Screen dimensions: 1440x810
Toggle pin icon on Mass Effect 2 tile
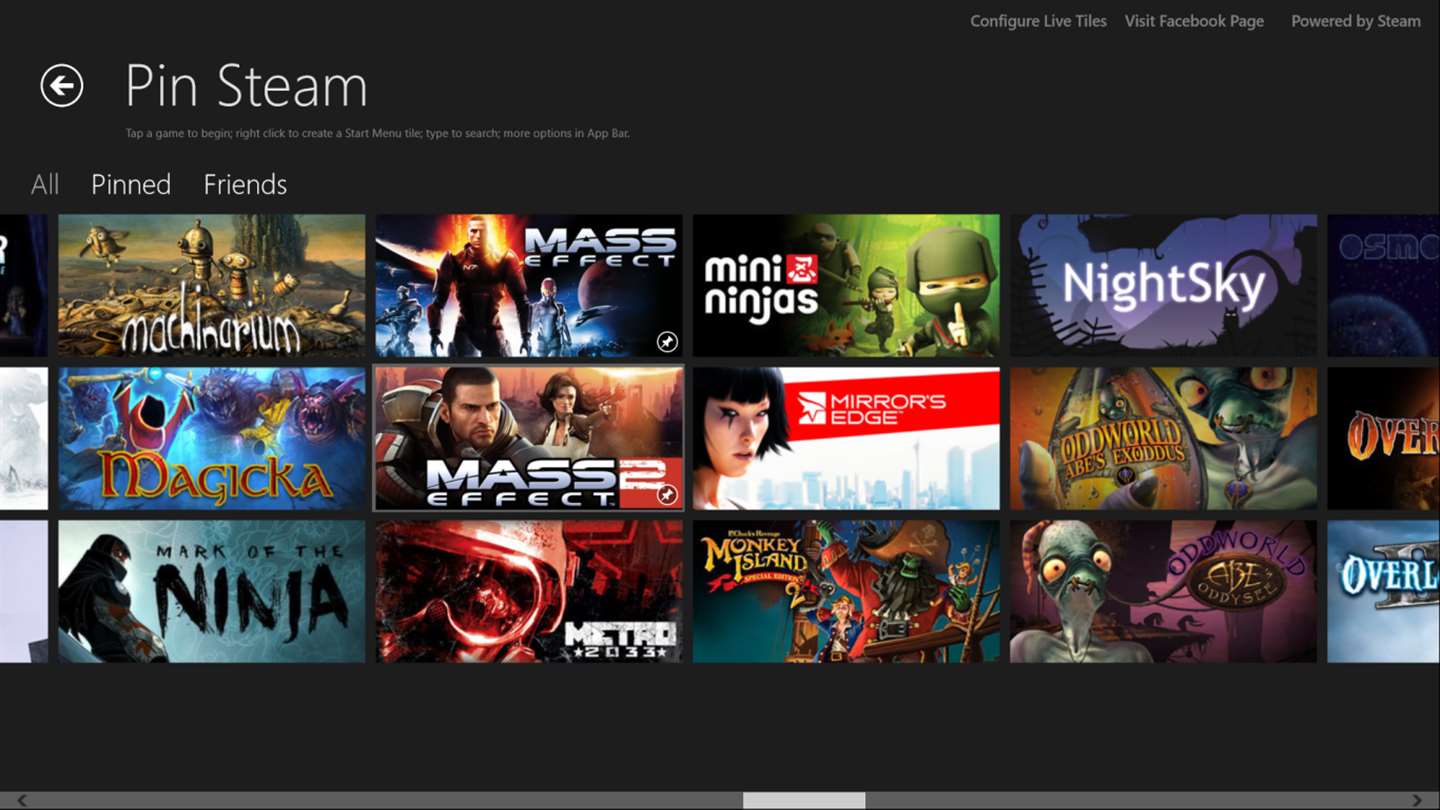[667, 494]
